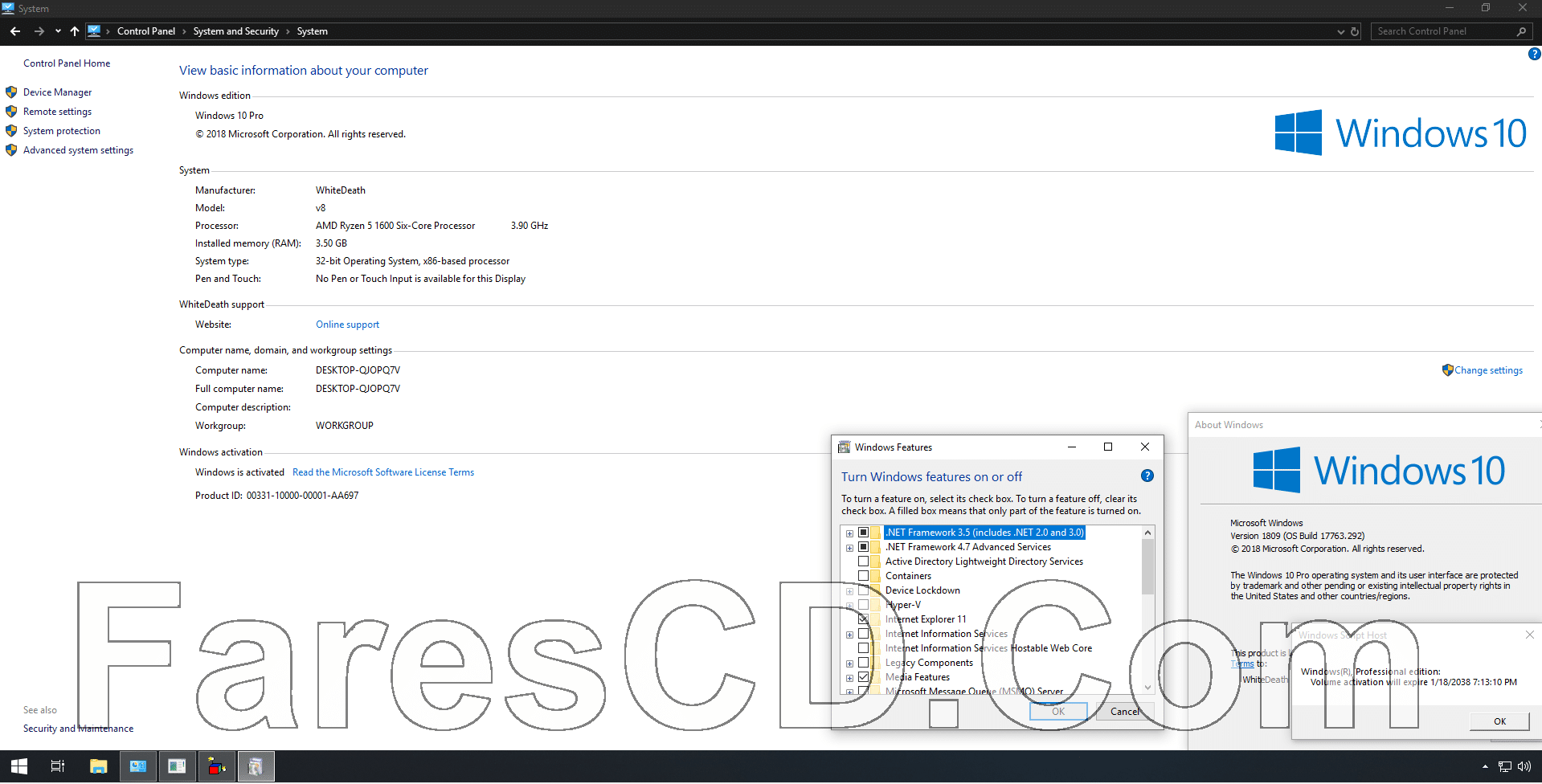Toggle .NET Framework 4.7 Advanced Services checkbox
1542x784 pixels.
(x=863, y=547)
